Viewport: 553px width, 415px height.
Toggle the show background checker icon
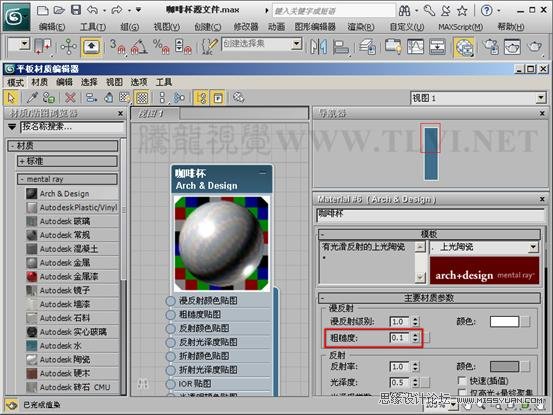[x=142, y=98]
